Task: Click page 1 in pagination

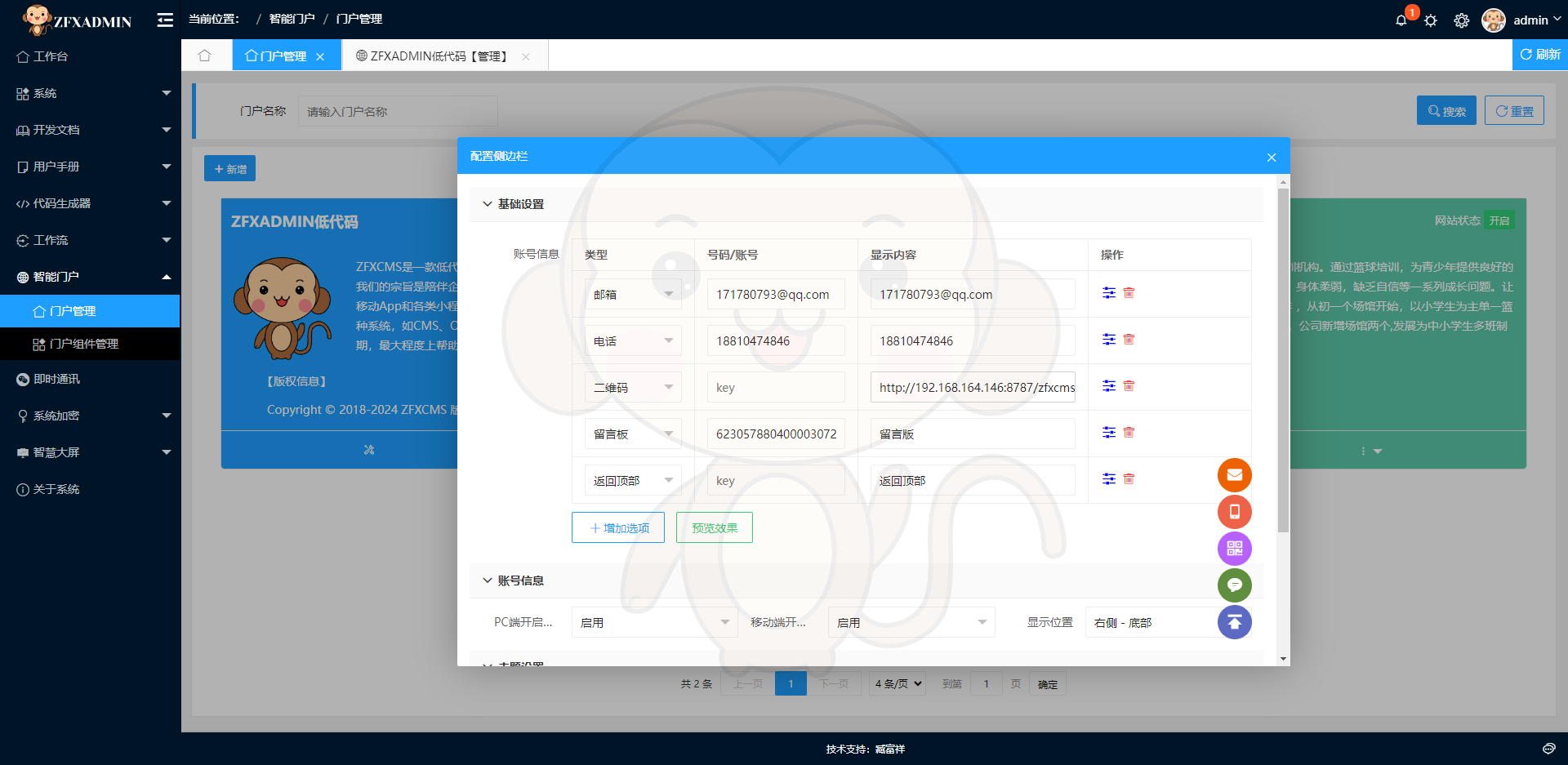Action: [791, 684]
